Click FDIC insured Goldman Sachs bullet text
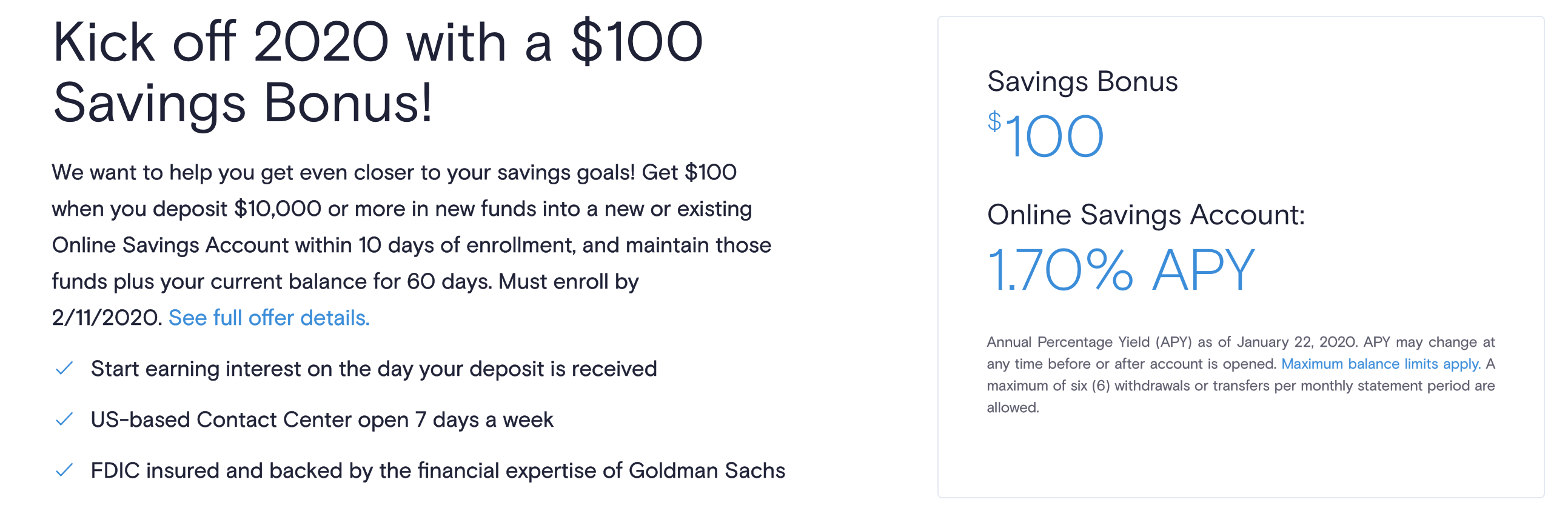This screenshot has width=1568, height=525. click(x=438, y=471)
